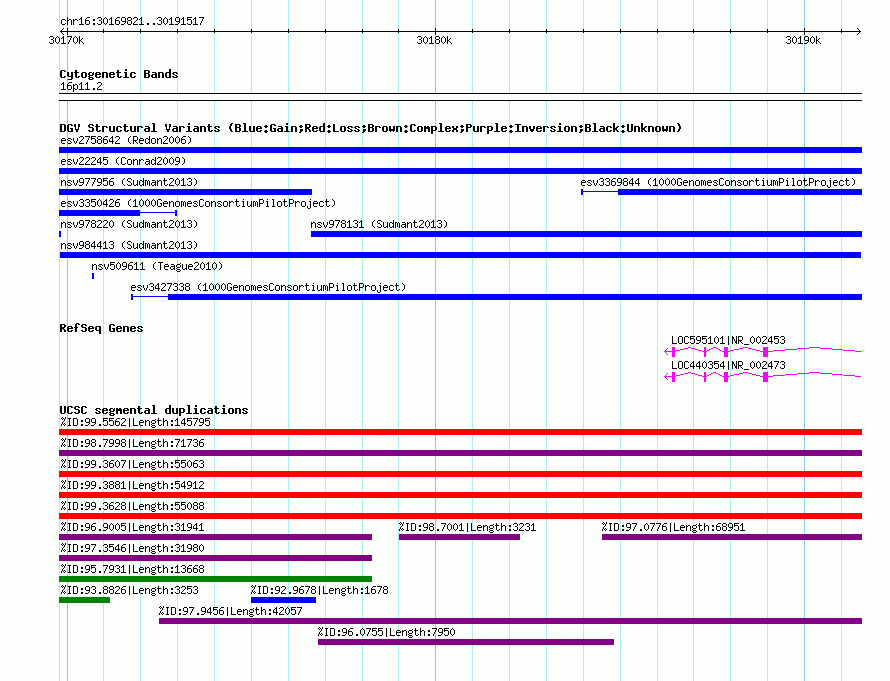This screenshot has height=681, width=890.
Task: Click the chr16:30169821..30191517 coordinate label
Action: tap(132, 21)
